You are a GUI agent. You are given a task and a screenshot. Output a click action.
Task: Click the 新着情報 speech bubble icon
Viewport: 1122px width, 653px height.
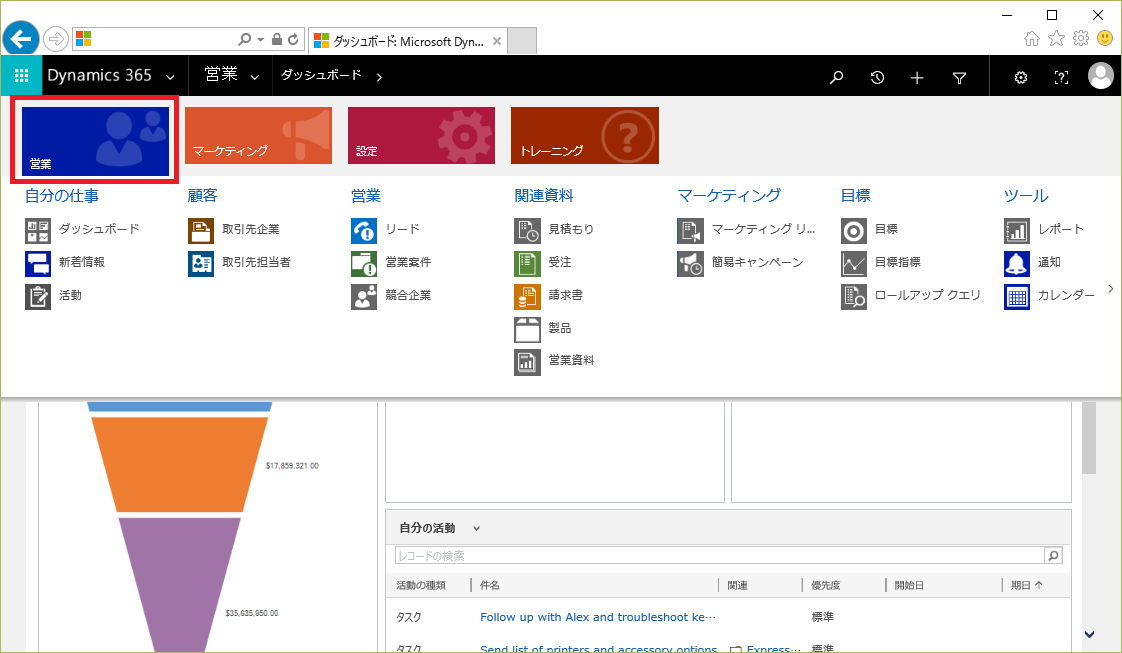tap(38, 264)
